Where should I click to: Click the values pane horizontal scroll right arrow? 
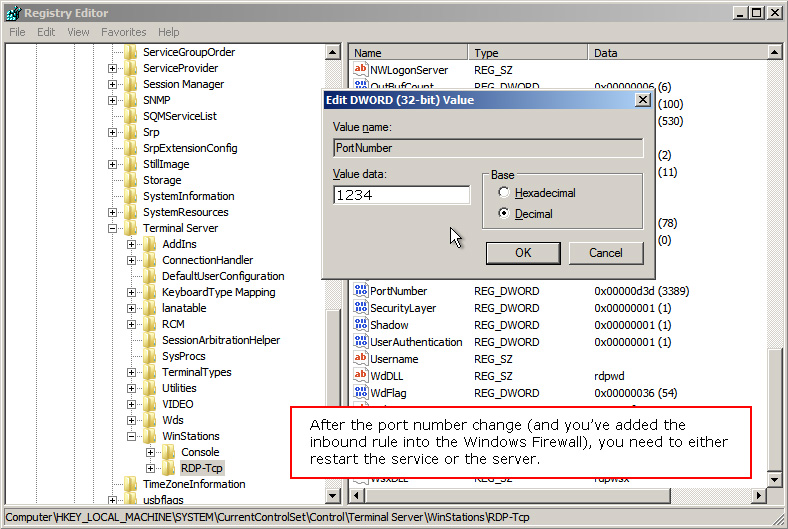point(759,496)
